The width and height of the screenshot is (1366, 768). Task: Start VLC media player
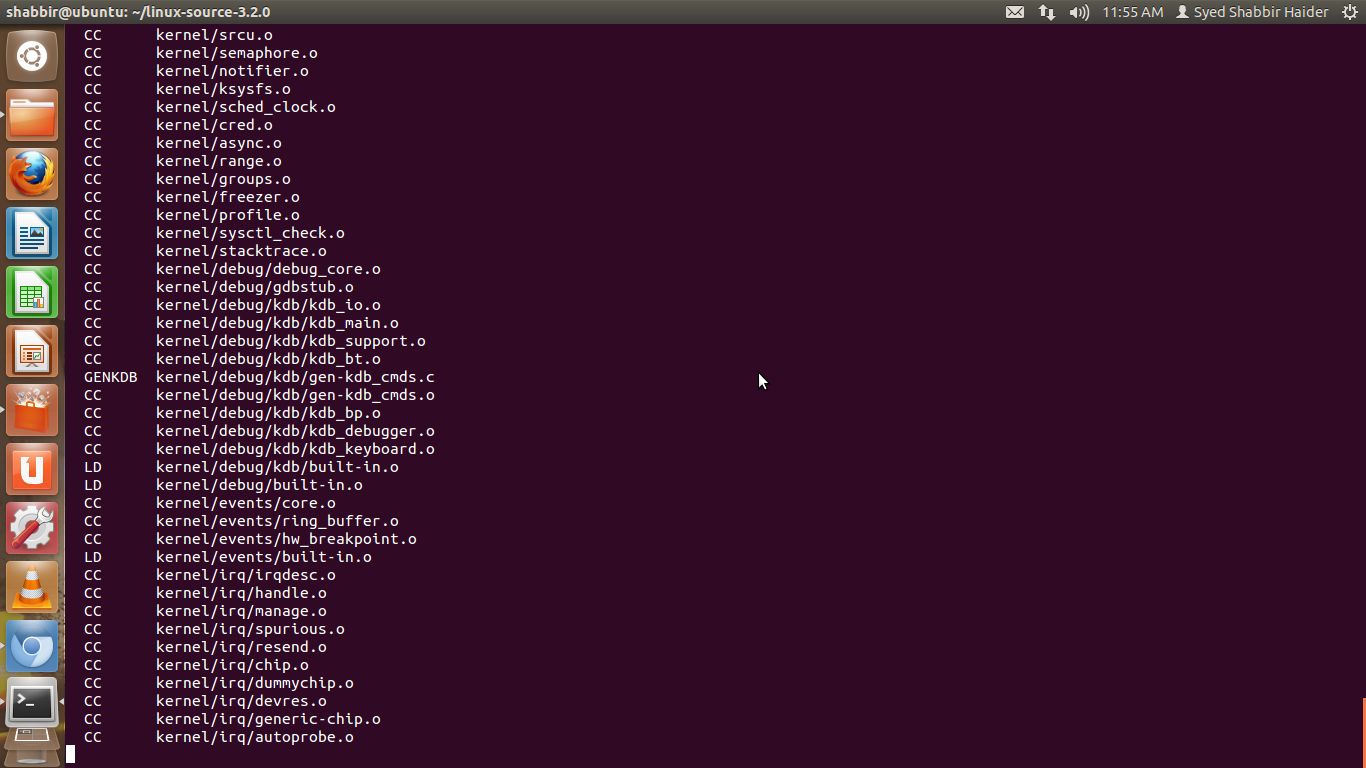coord(32,588)
